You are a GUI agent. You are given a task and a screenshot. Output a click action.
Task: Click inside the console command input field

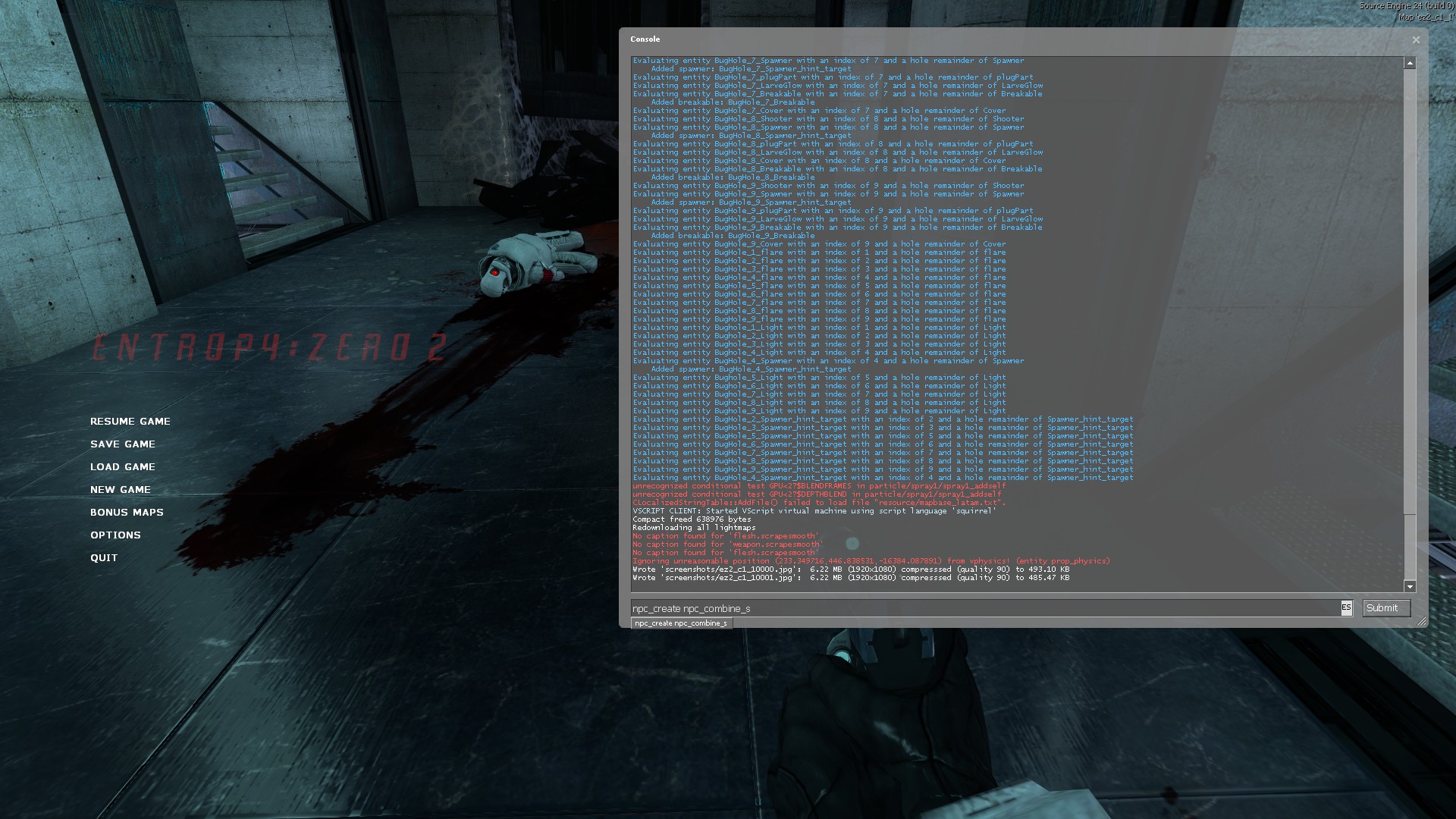pyautogui.click(x=986, y=607)
